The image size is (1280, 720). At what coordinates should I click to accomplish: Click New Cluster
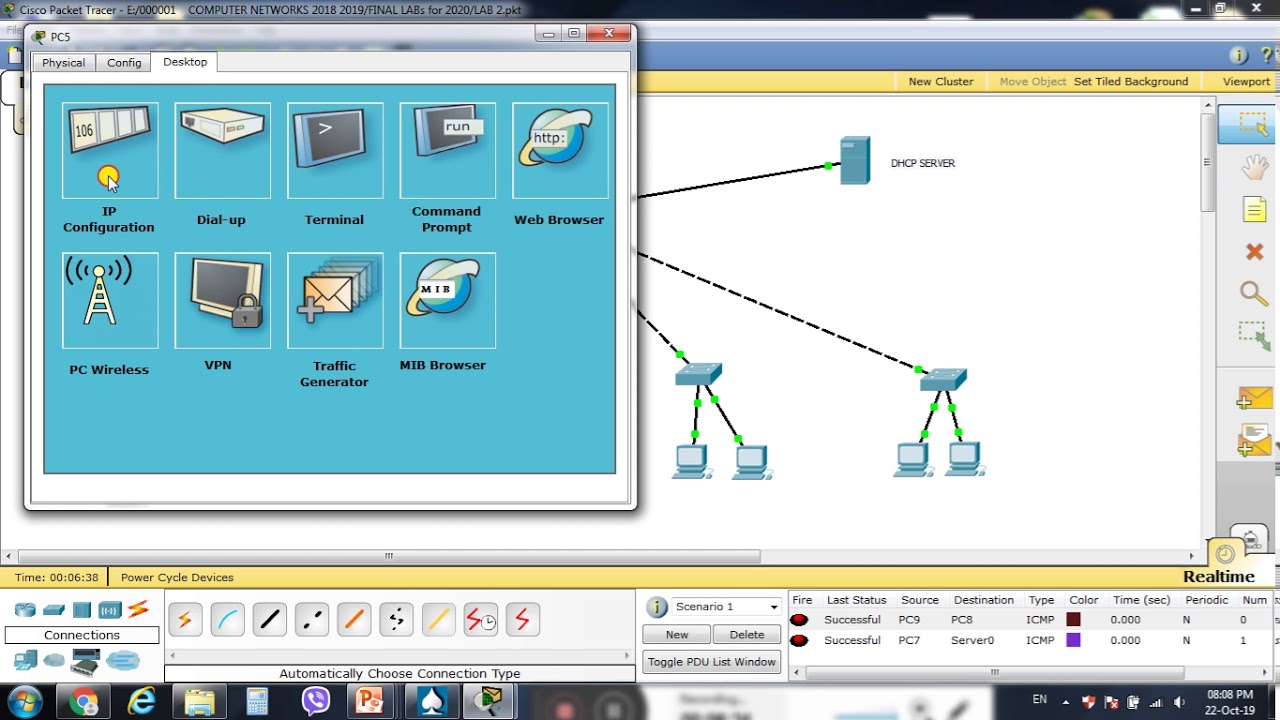tap(940, 82)
